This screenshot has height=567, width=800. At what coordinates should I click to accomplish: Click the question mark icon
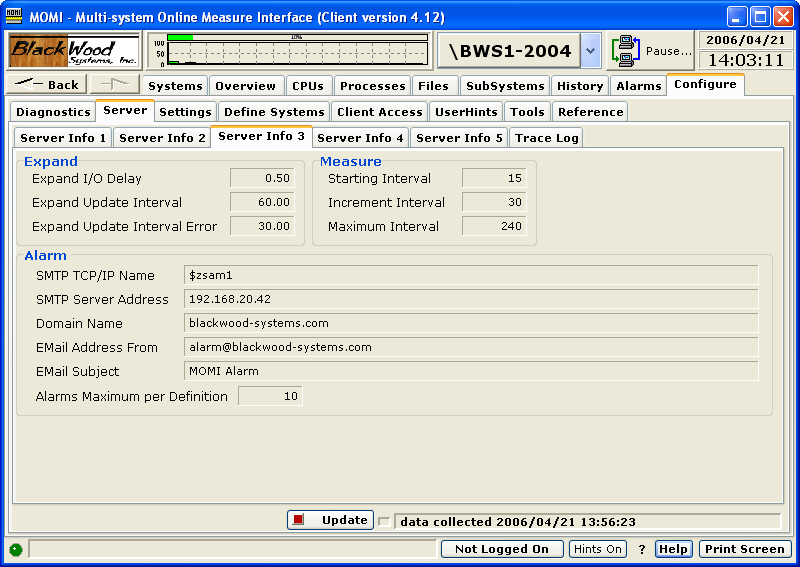642,549
